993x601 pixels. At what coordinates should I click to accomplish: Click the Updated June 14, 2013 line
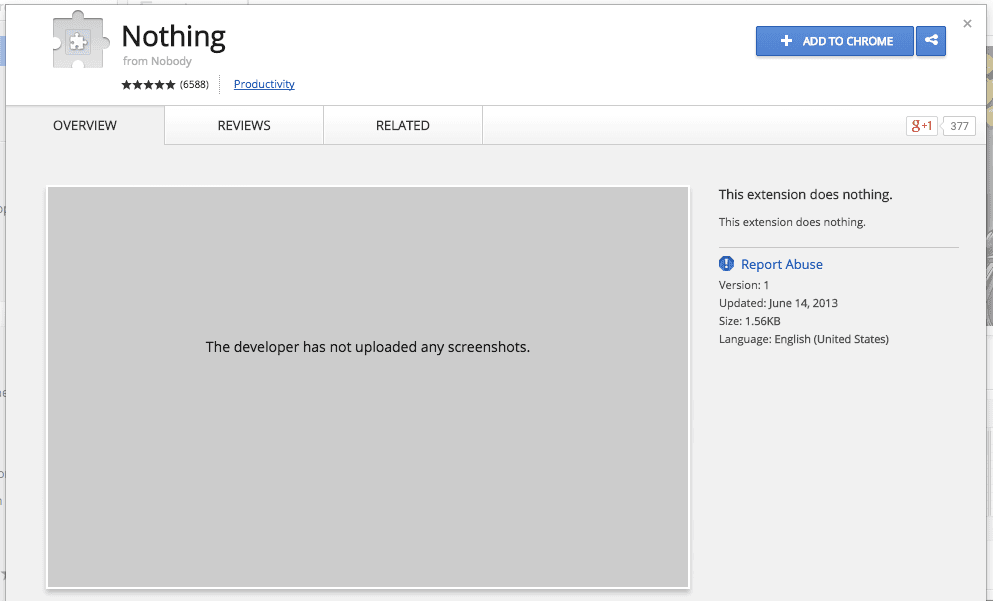point(778,303)
